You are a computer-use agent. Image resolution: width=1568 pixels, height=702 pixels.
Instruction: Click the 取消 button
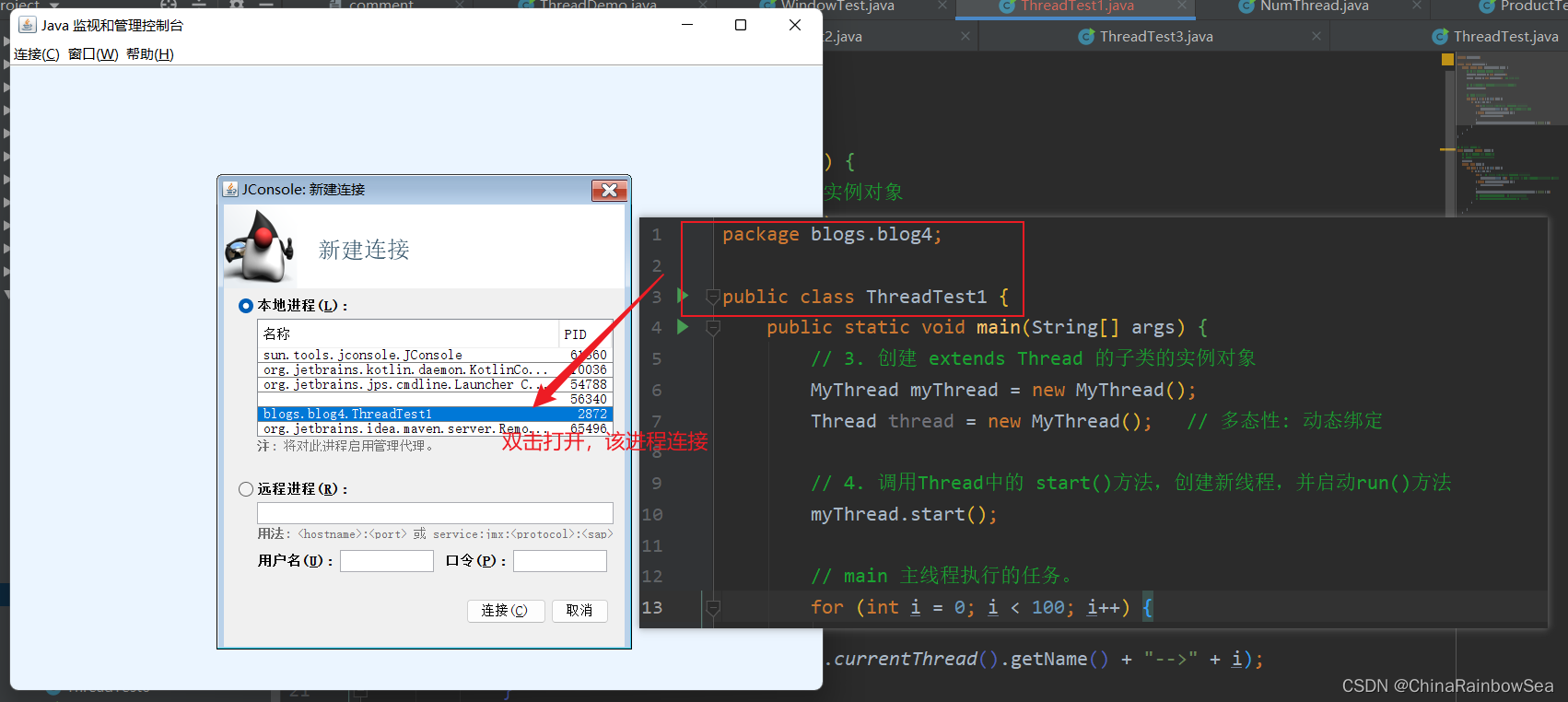click(x=579, y=611)
